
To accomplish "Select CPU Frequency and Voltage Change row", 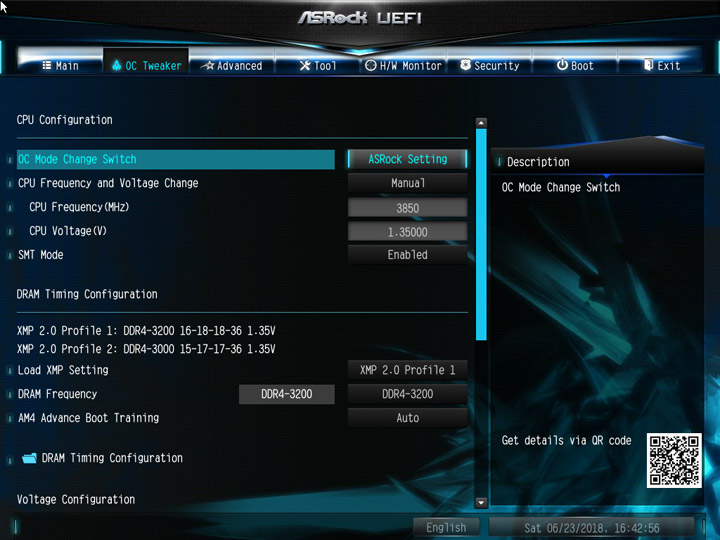I will [108, 183].
